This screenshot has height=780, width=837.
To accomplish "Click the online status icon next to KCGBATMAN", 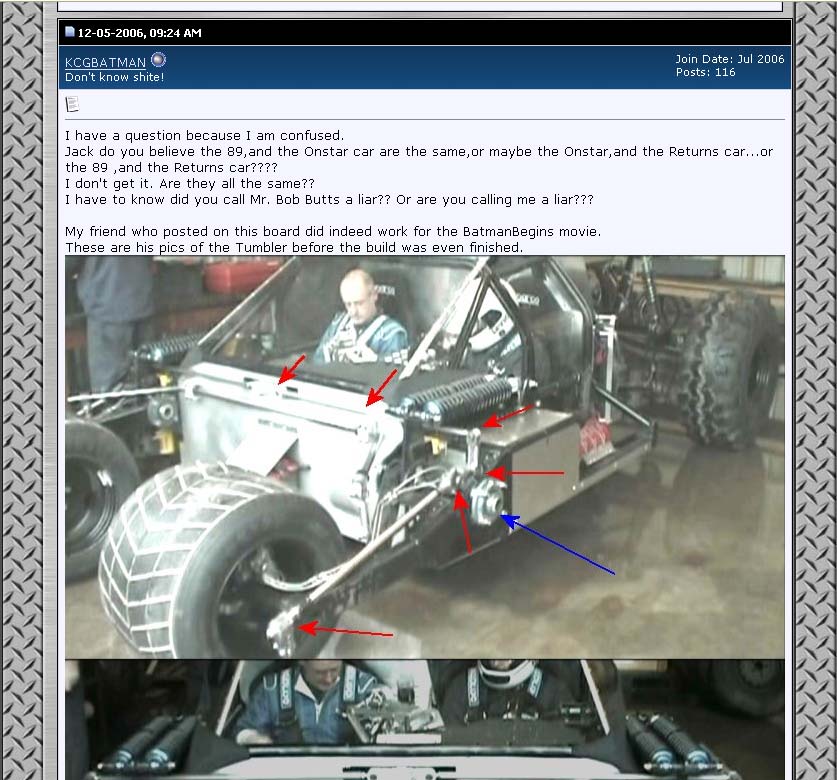I will 159,60.
